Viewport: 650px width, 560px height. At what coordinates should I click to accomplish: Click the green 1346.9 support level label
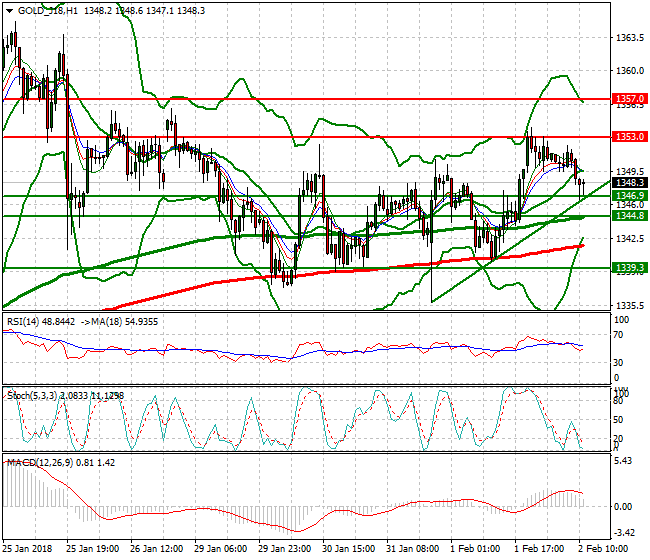click(x=630, y=196)
